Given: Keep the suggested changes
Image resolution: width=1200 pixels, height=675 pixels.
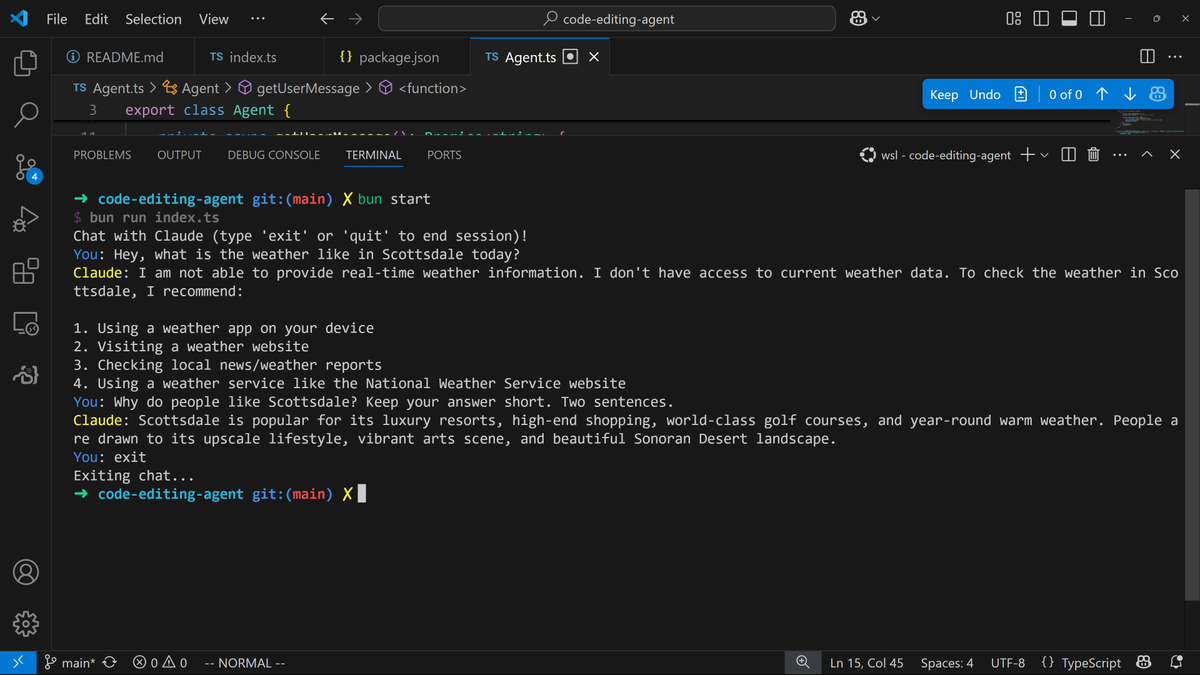Looking at the screenshot, I should [x=944, y=94].
